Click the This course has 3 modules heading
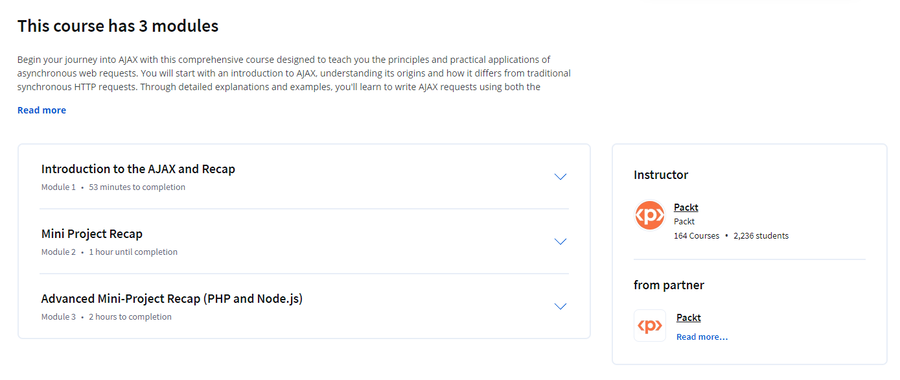Screen dimensions: 900x380 (x=118, y=26)
